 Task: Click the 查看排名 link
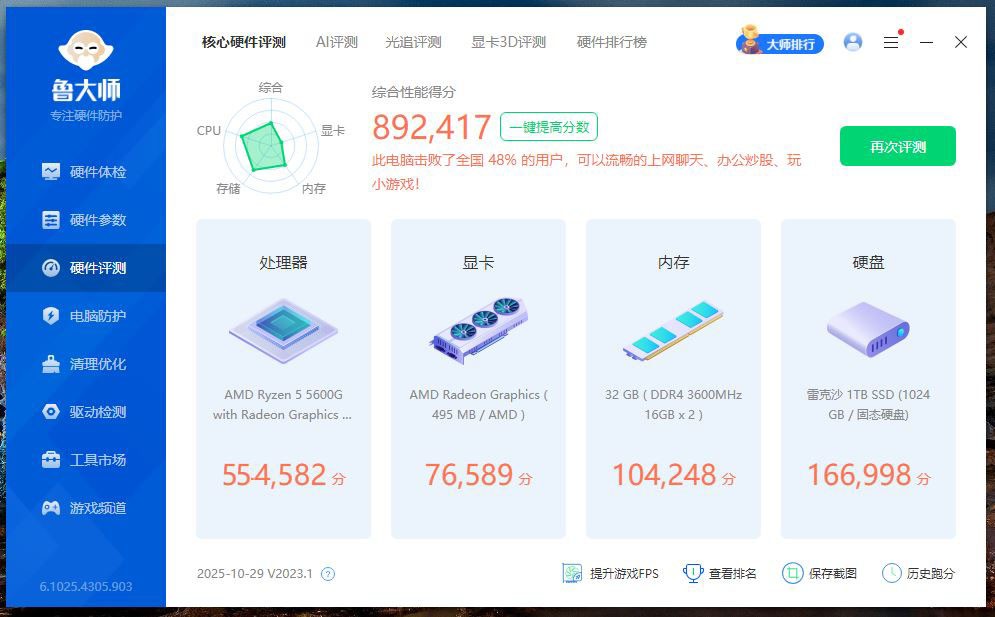720,574
